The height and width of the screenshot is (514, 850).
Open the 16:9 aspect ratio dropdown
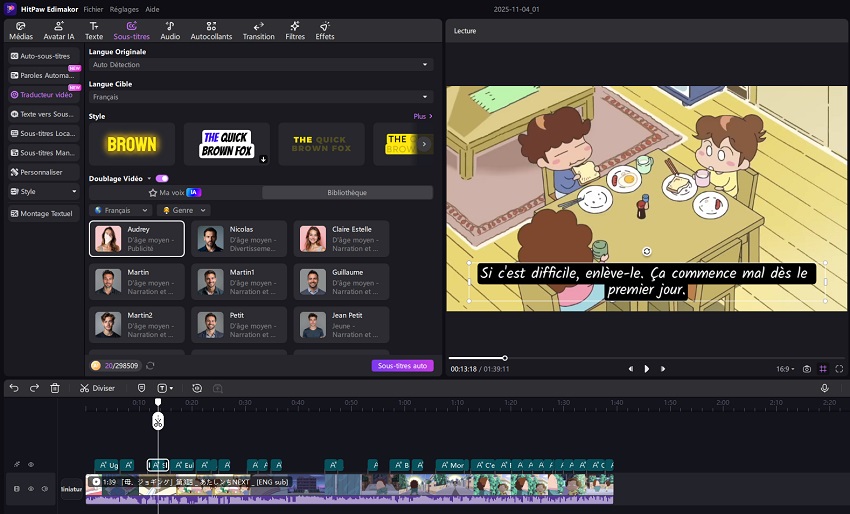pyautogui.click(x=785, y=369)
